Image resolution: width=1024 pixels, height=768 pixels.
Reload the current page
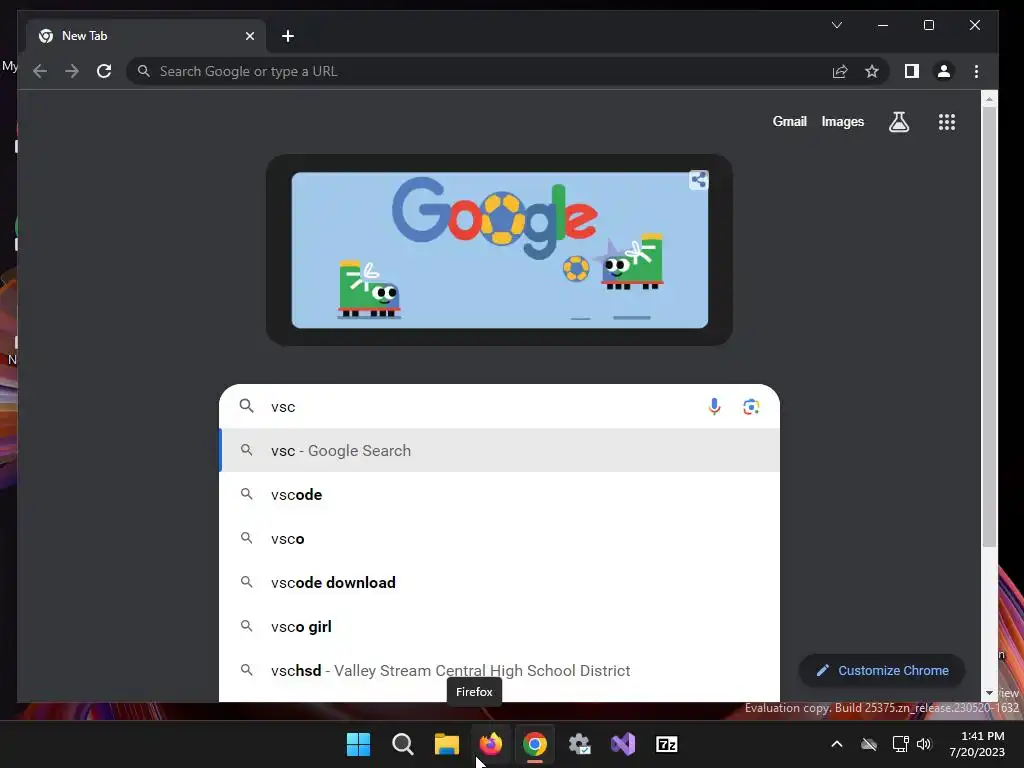[104, 71]
